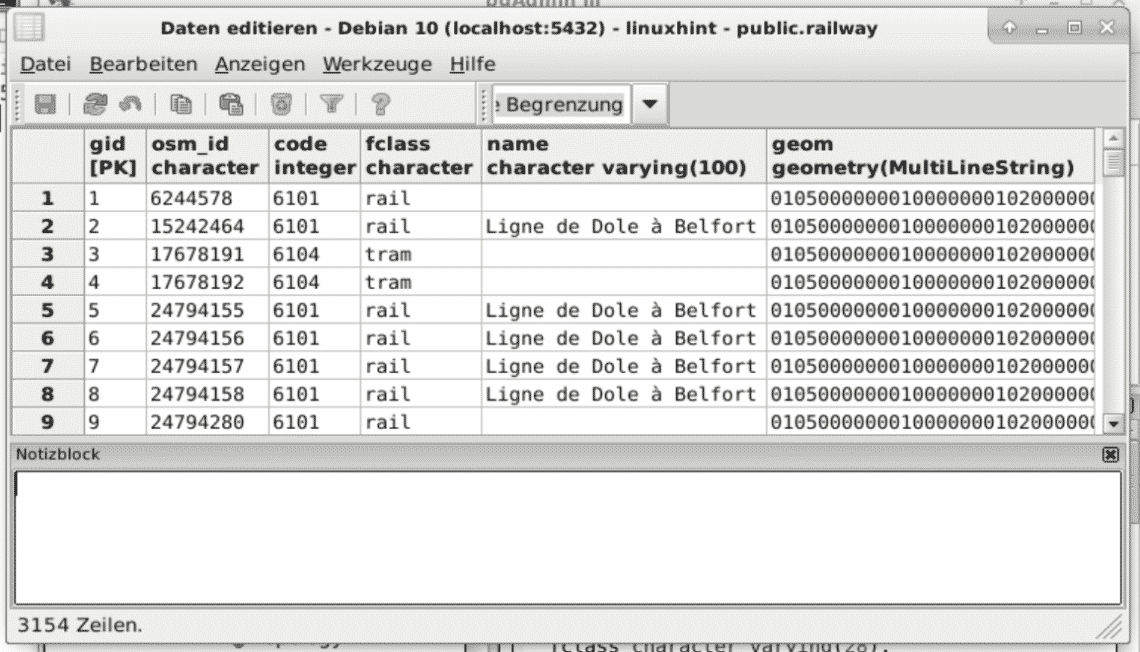Image resolution: width=1140 pixels, height=652 pixels.
Task: Click osm_id cell 15242464
Action: coord(207,226)
